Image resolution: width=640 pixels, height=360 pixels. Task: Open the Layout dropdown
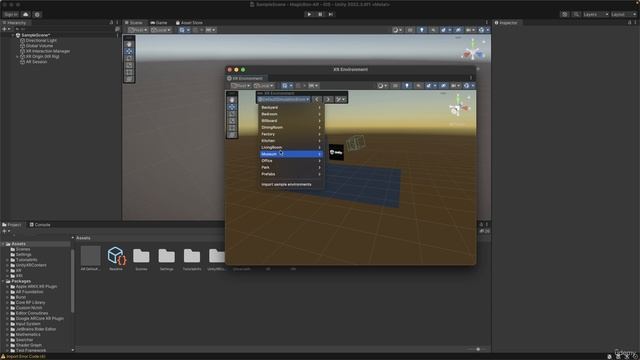623,14
